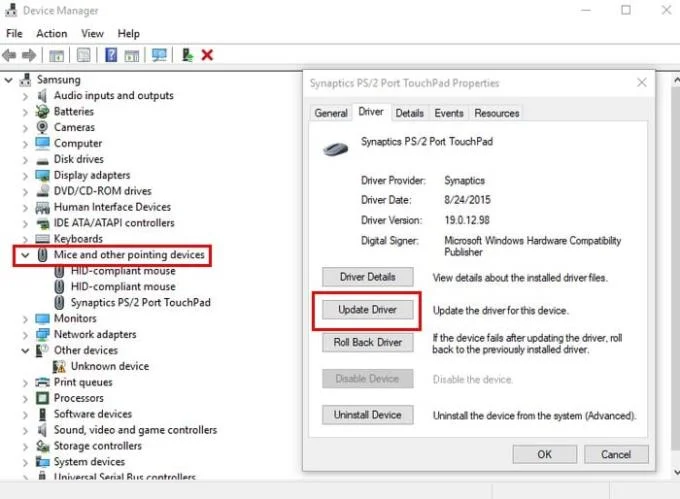Cancel the TouchPad Properties dialog

pyautogui.click(x=616, y=454)
